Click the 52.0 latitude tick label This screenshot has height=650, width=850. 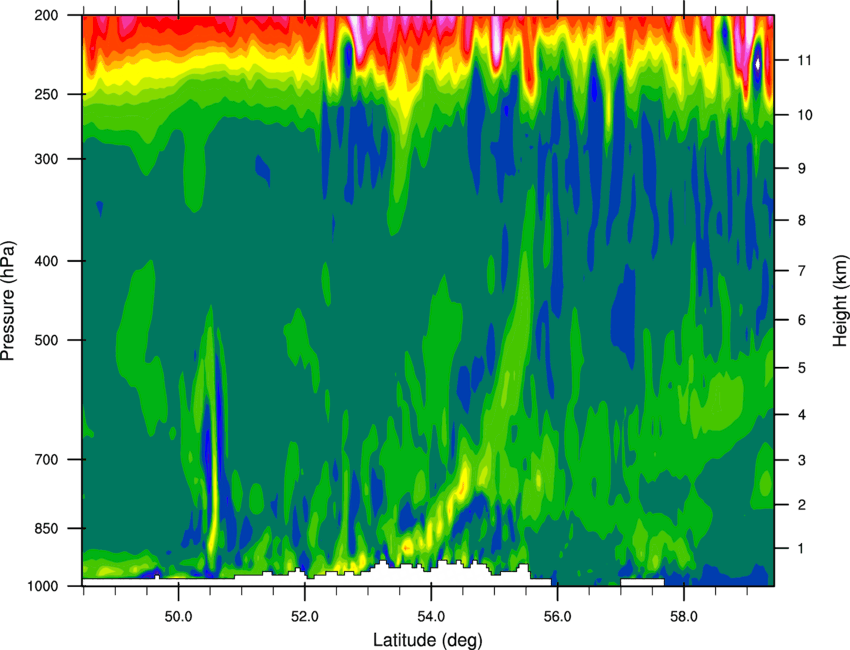[305, 616]
